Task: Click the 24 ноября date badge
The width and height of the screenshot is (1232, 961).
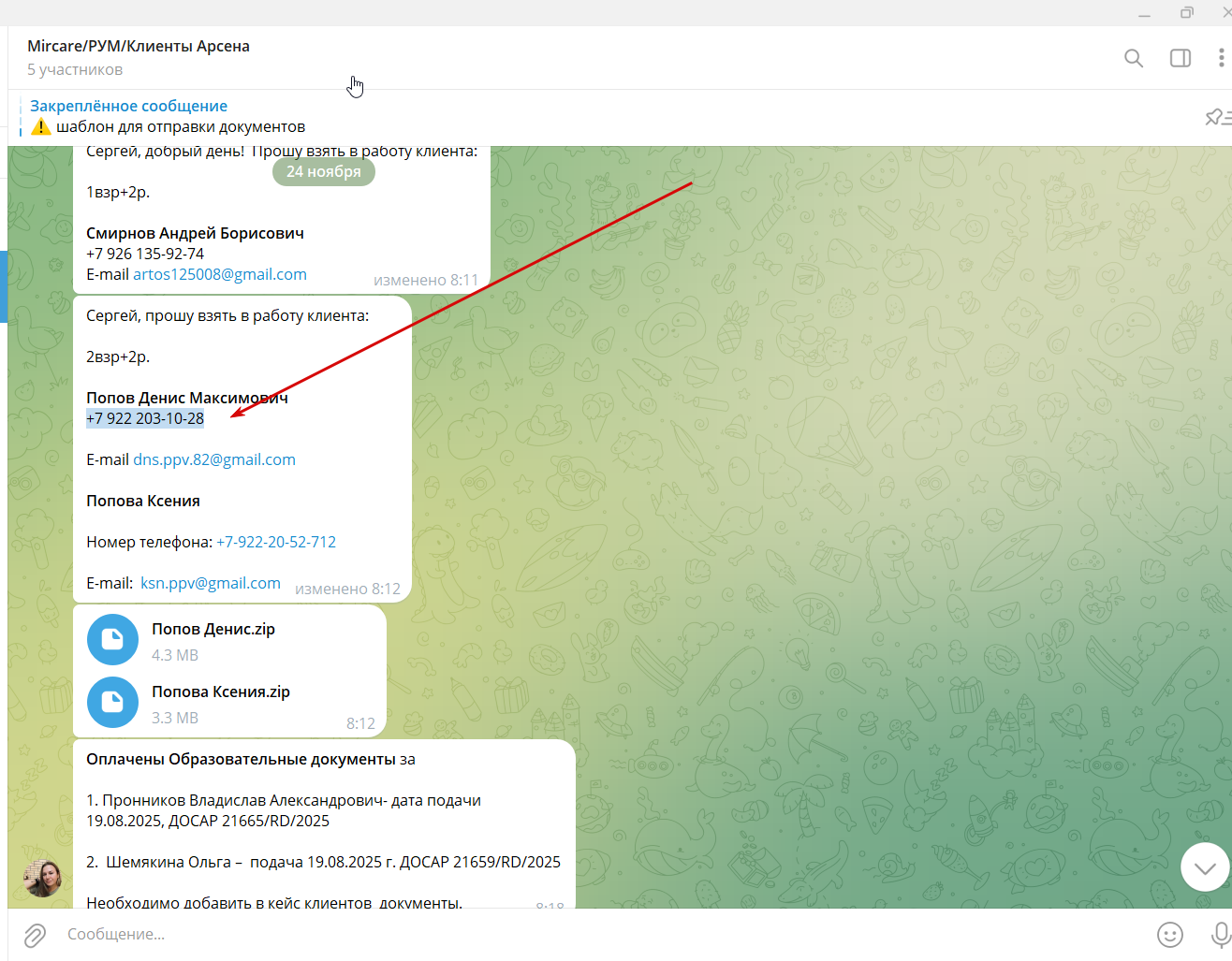Action: (324, 171)
